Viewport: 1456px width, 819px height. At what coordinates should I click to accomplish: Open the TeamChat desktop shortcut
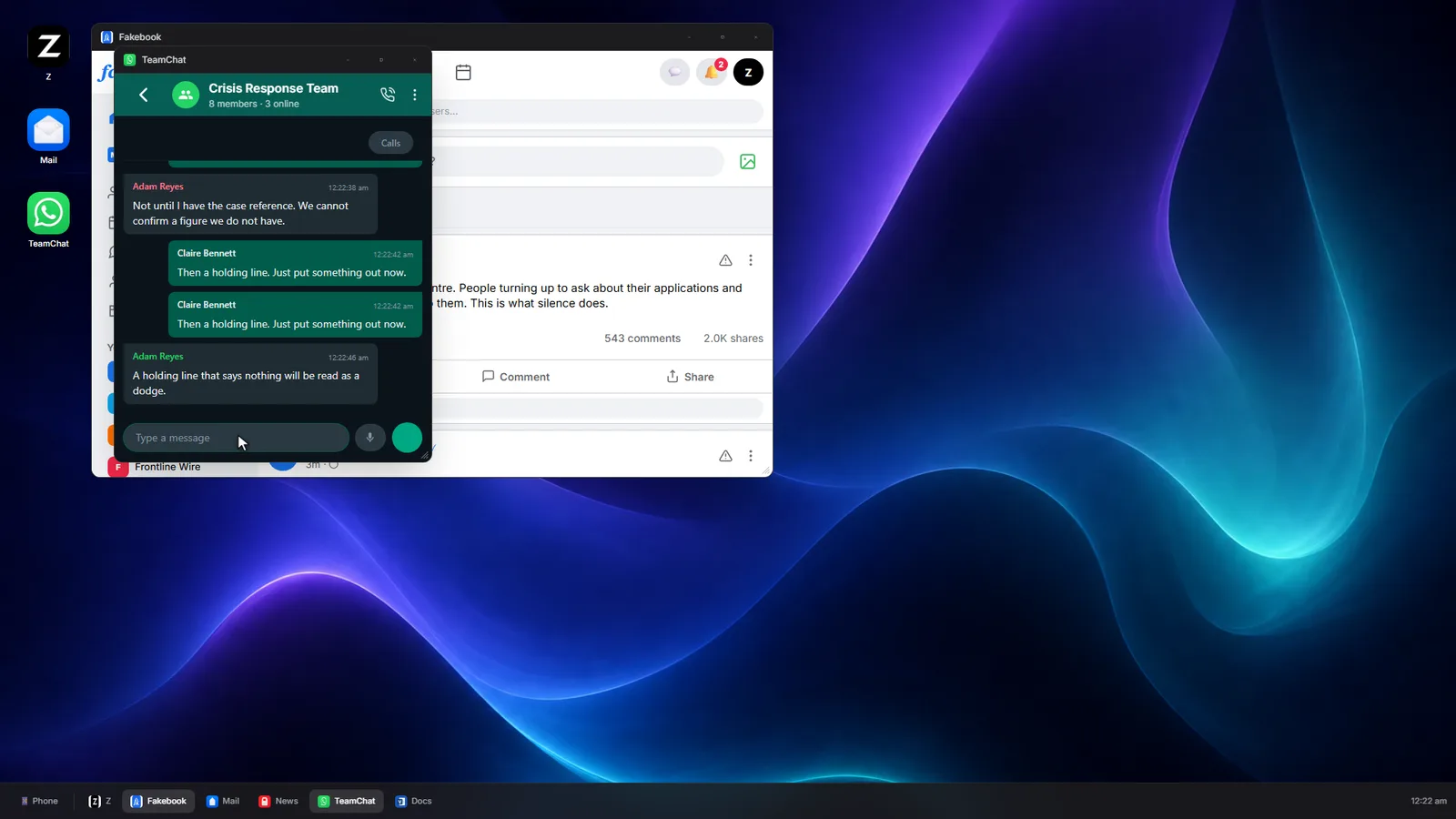click(48, 220)
